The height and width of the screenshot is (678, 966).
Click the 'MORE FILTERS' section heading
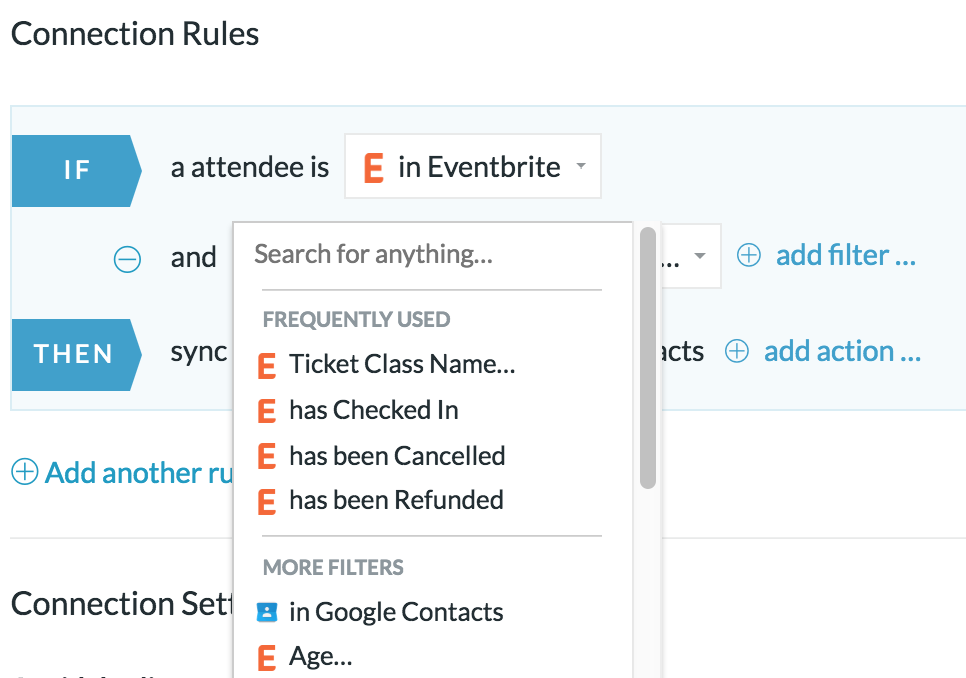pyautogui.click(x=333, y=567)
